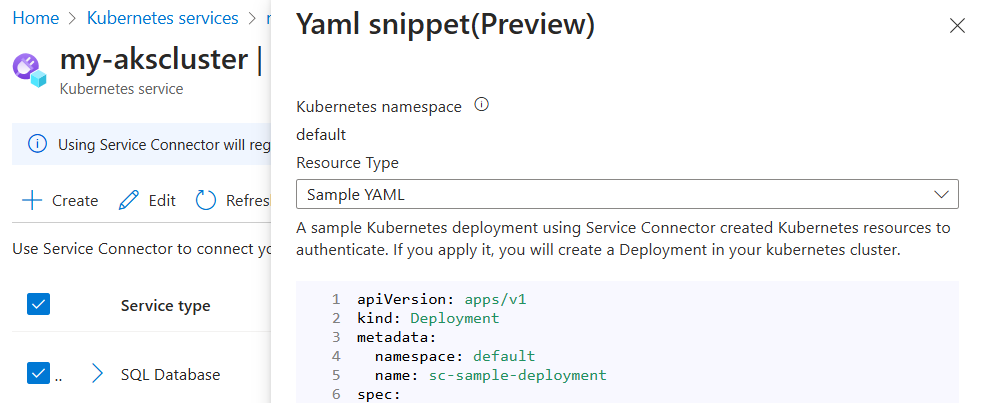The height and width of the screenshot is (403, 982).
Task: Click the sc-sample-deployment name in YAML
Action: click(517, 375)
